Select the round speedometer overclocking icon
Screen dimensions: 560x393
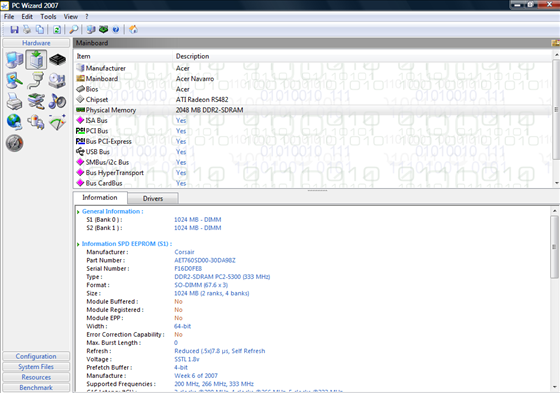15,143
